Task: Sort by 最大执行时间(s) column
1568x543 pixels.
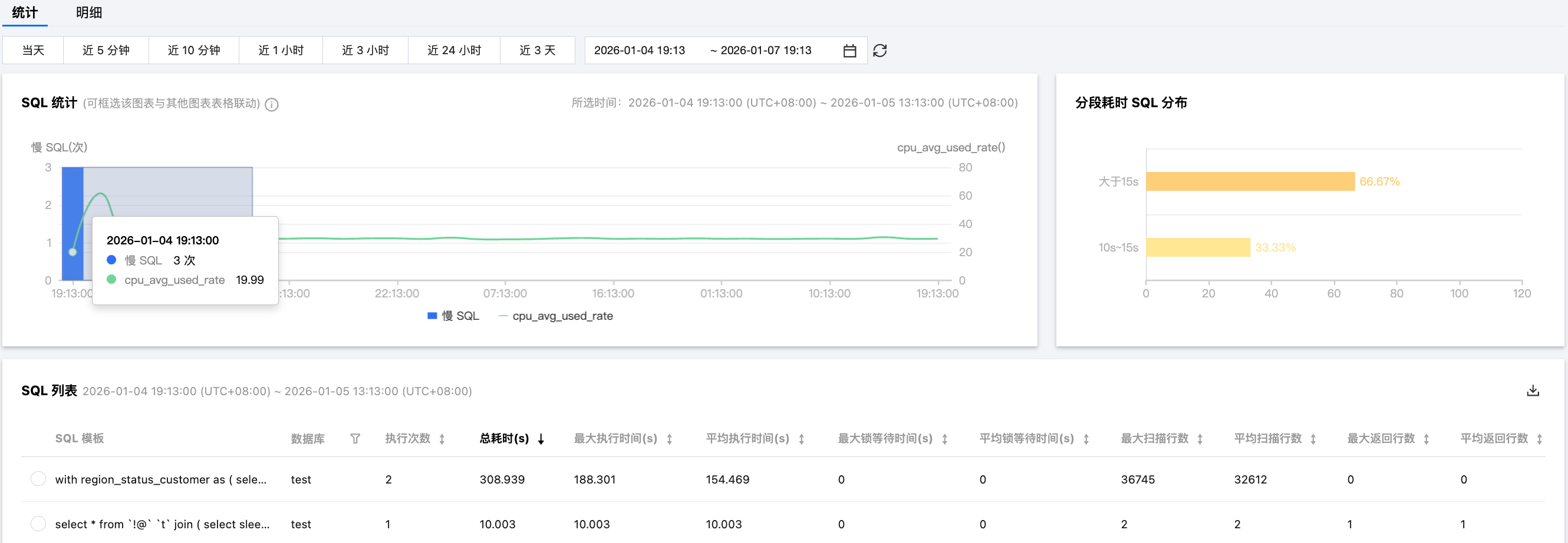Action: 669,439
